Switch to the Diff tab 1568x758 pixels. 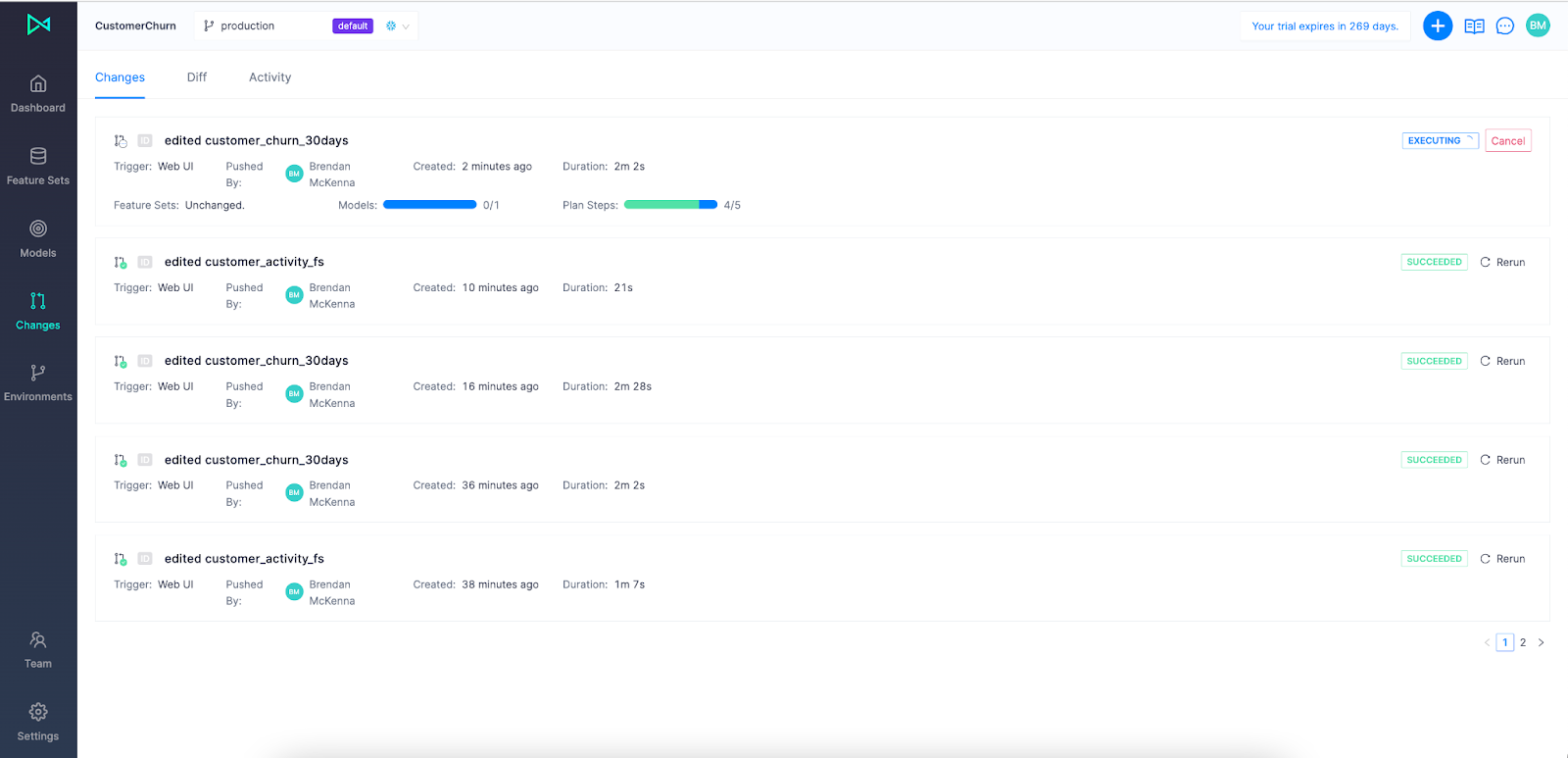[x=197, y=77]
